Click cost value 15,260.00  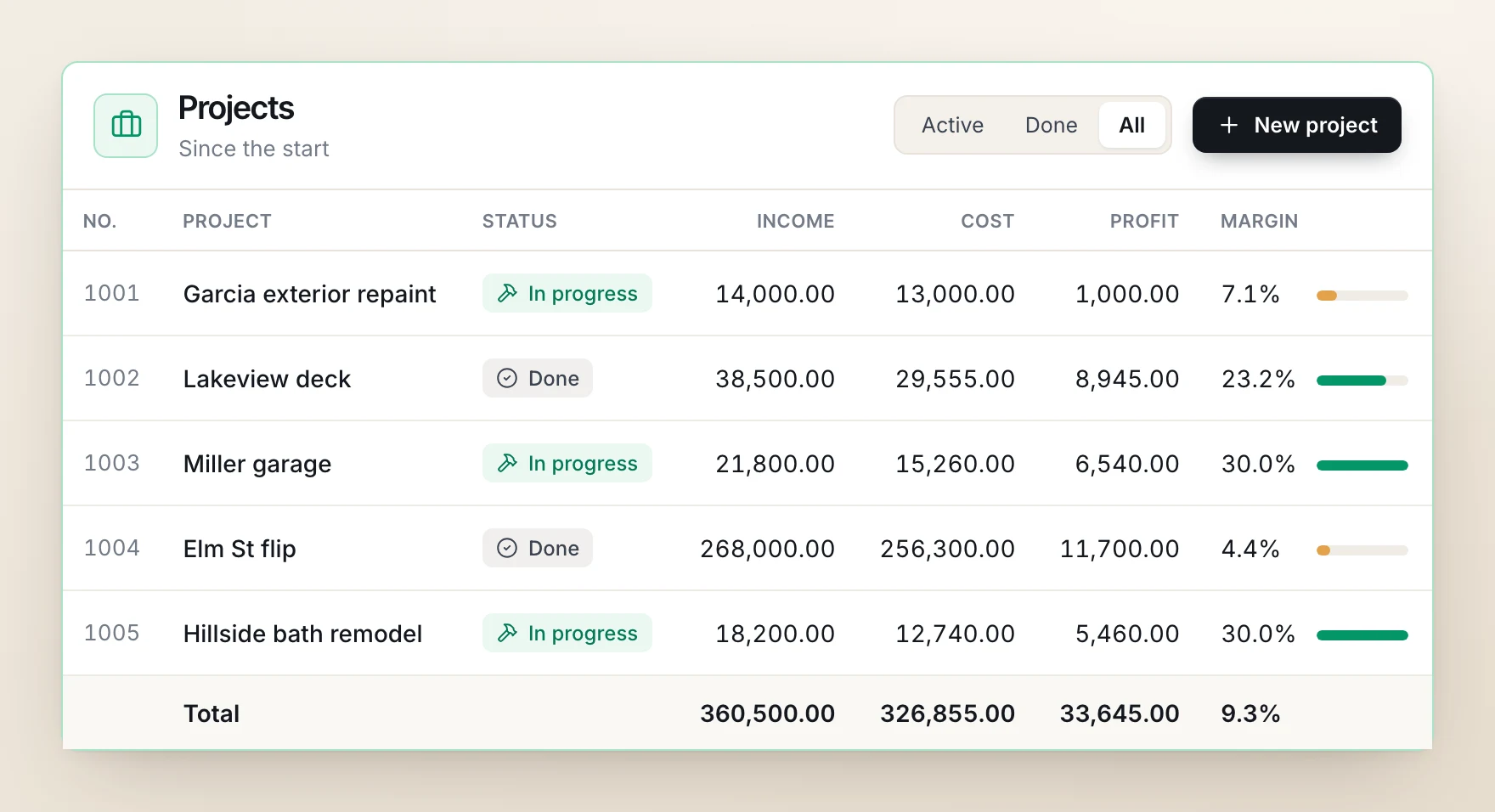pyautogui.click(x=955, y=464)
